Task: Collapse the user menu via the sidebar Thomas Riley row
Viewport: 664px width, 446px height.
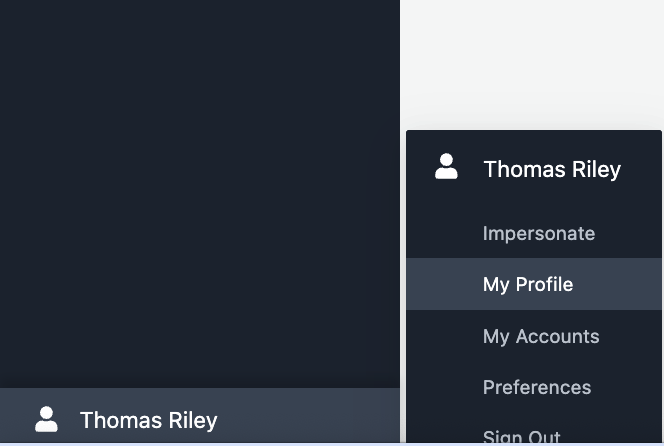Action: (x=200, y=419)
